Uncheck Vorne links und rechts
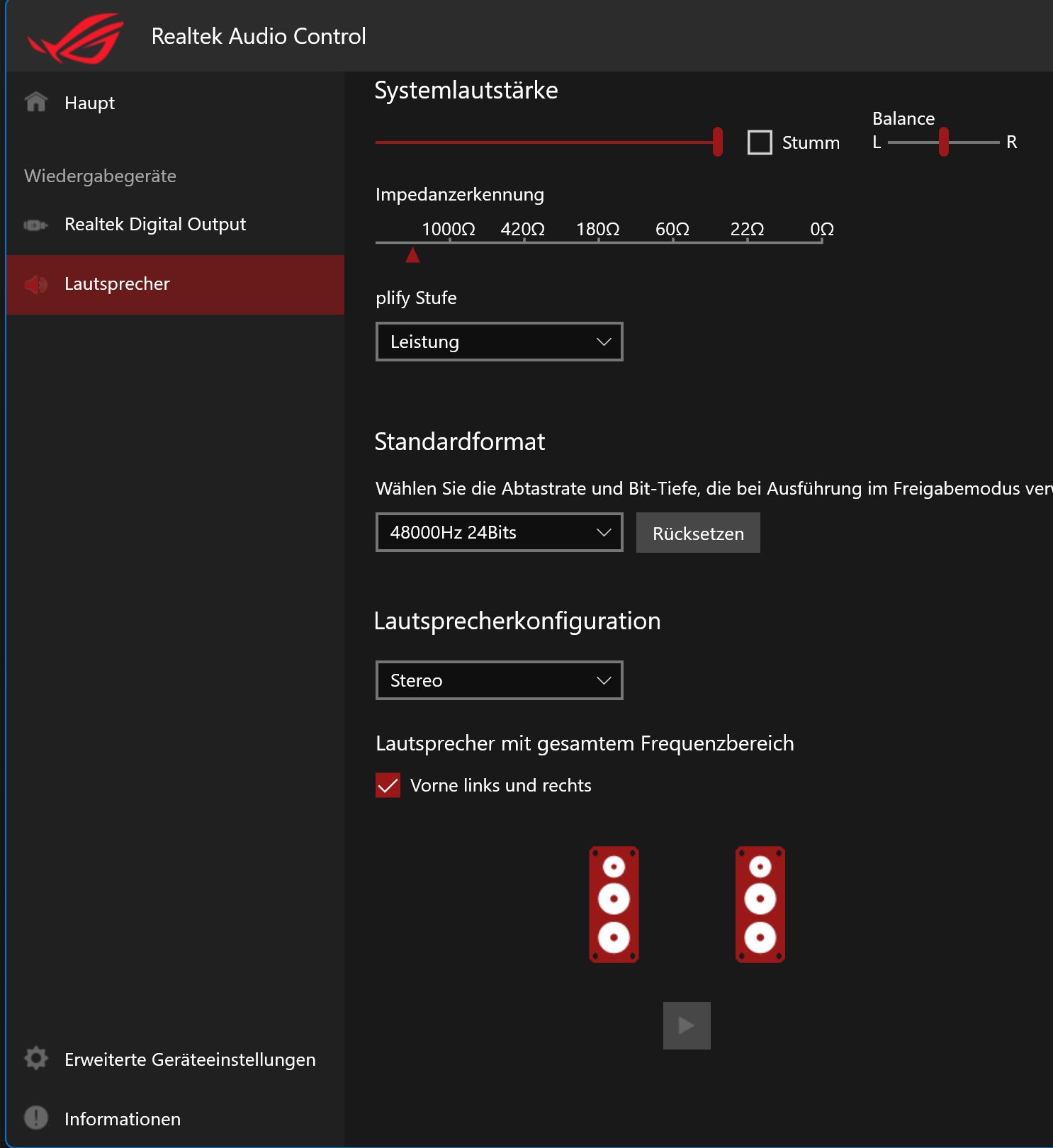 [388, 785]
